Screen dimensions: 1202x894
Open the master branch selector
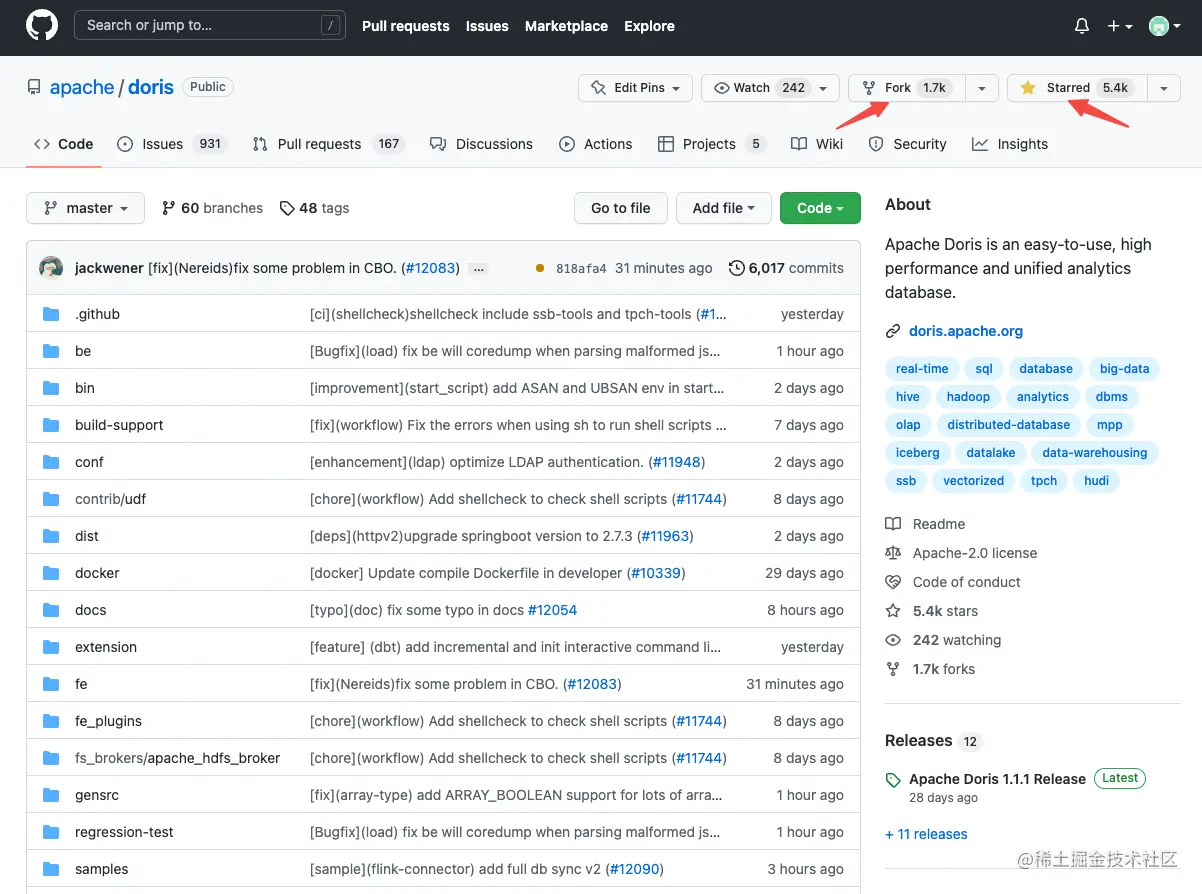point(86,208)
